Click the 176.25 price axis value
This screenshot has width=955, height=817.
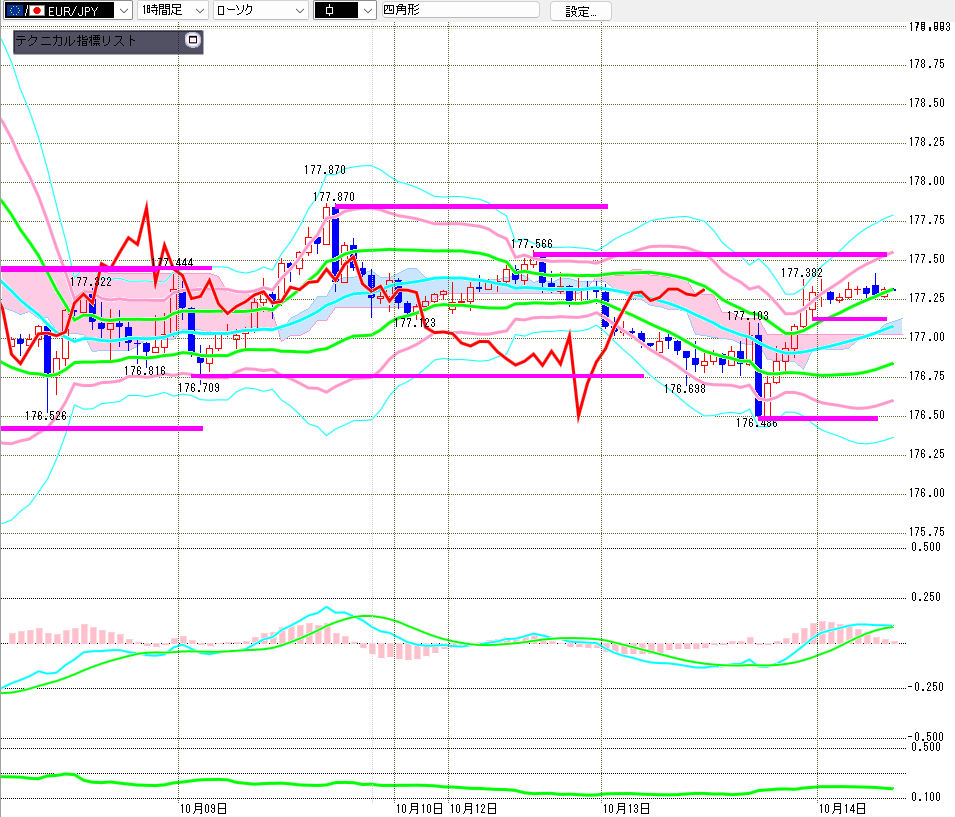click(x=926, y=454)
